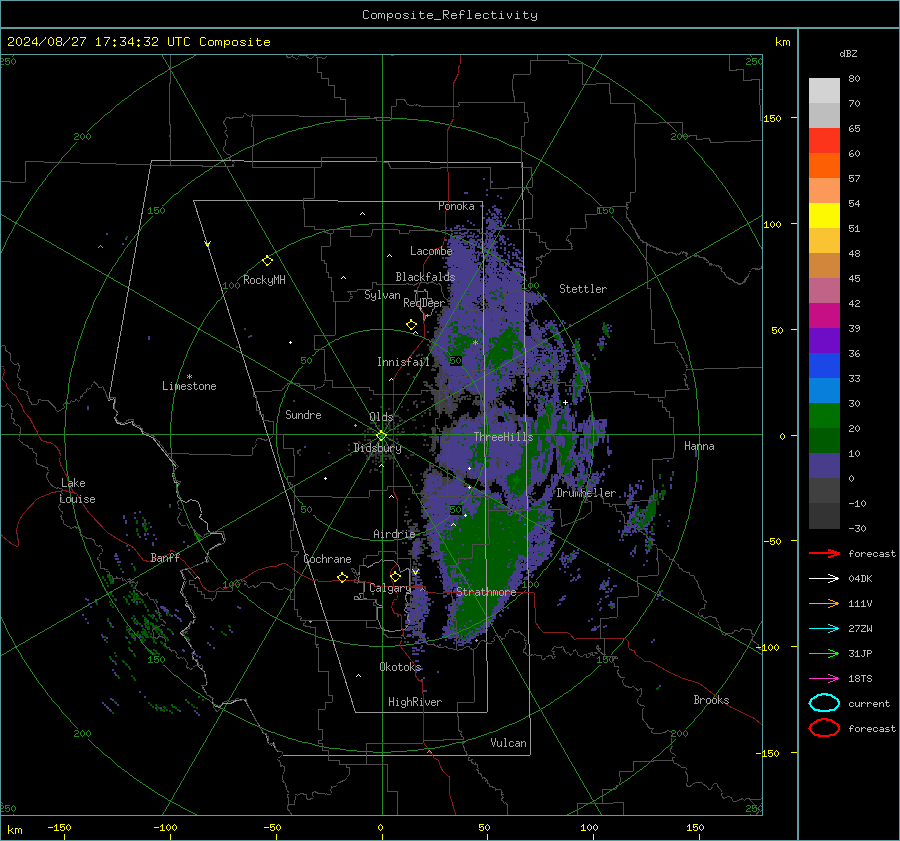Click the red forecast ellipse icon
This screenshot has width=900, height=841.
tap(824, 728)
